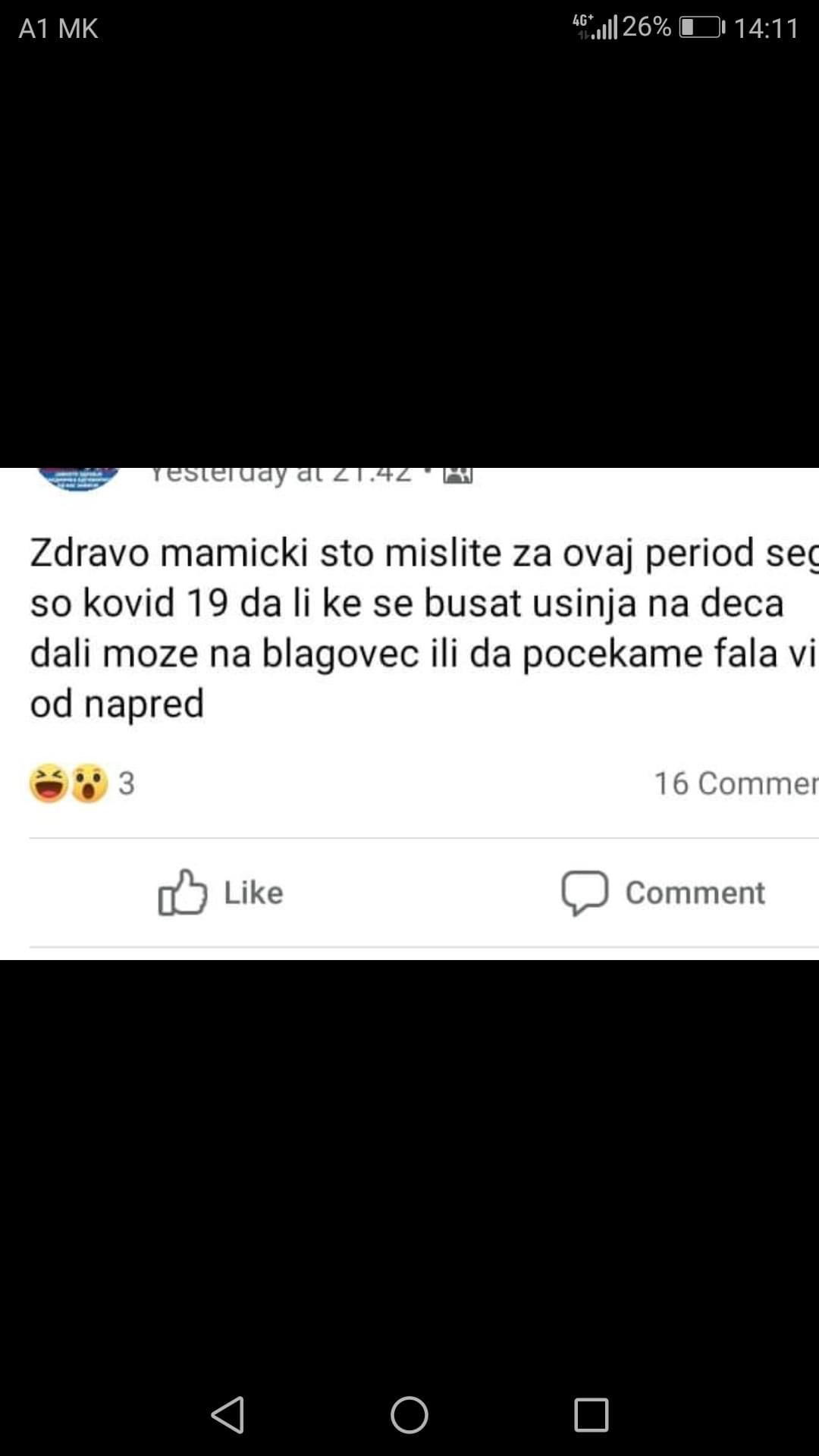The height and width of the screenshot is (1456, 819).
Task: Open the wow reaction emoji
Action: click(89, 783)
